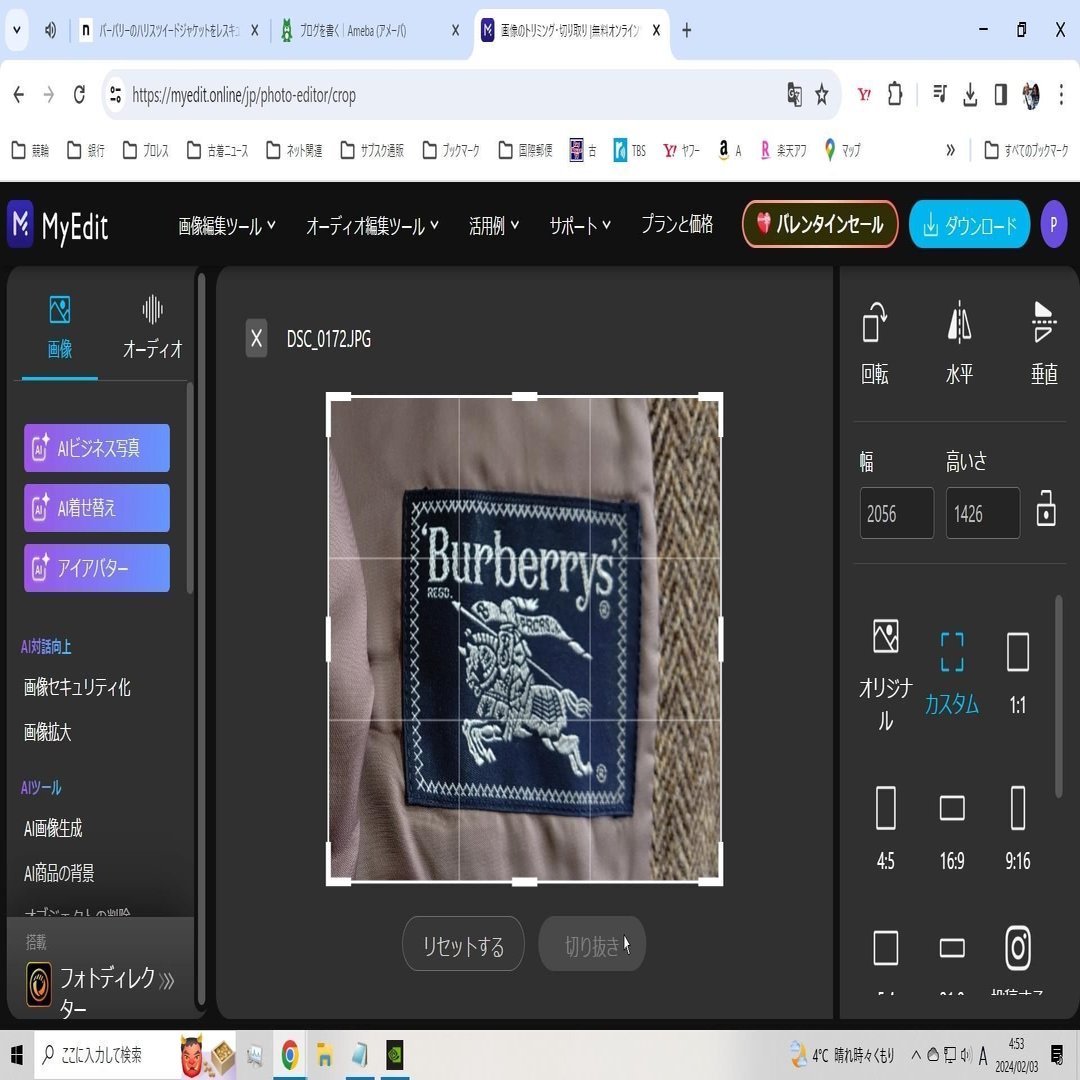Reload the current page

79,94
